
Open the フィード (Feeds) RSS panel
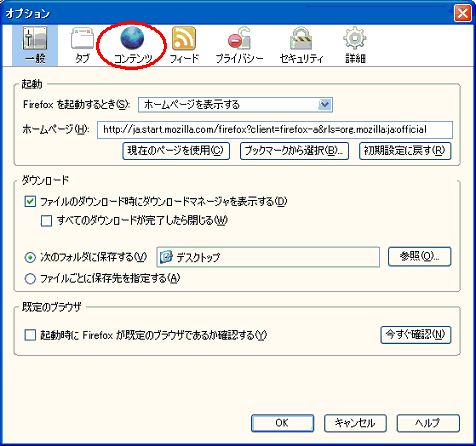coord(184,45)
